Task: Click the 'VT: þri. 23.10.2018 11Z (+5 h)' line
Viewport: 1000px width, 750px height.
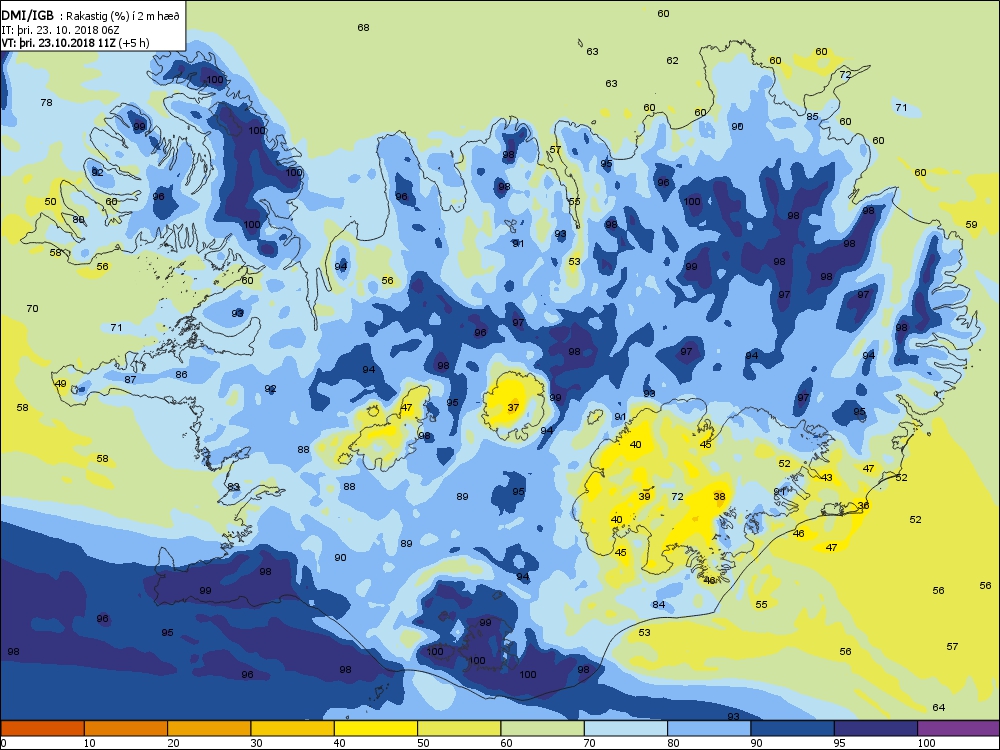Action: point(75,43)
